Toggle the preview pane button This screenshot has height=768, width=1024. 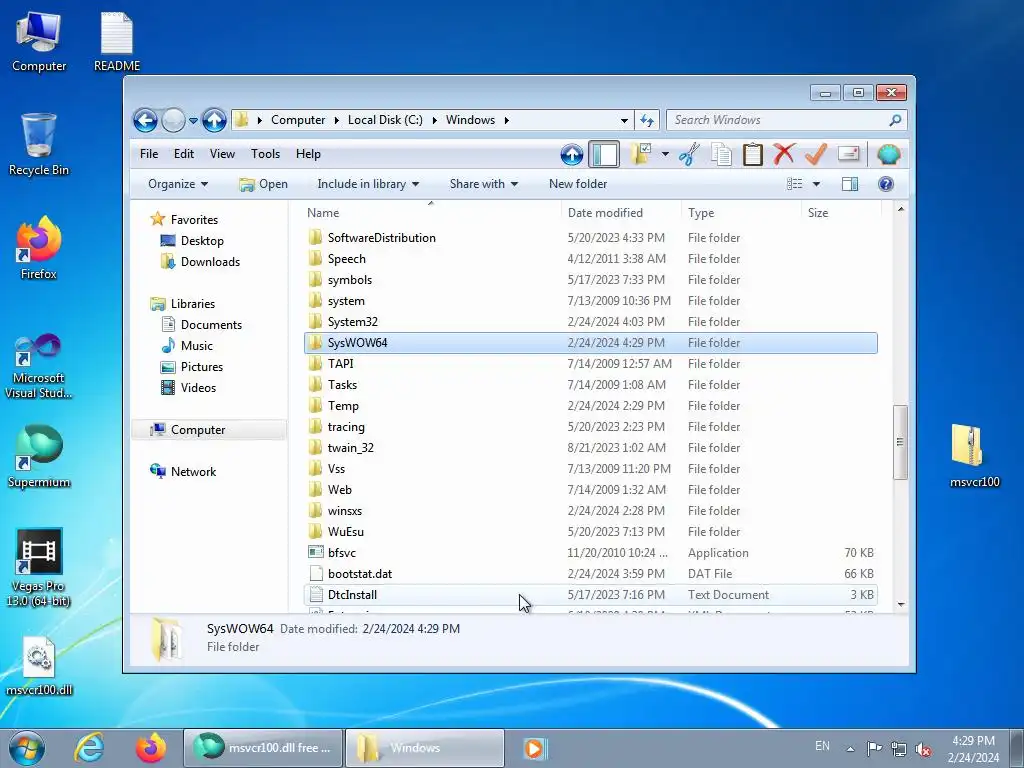(x=850, y=184)
